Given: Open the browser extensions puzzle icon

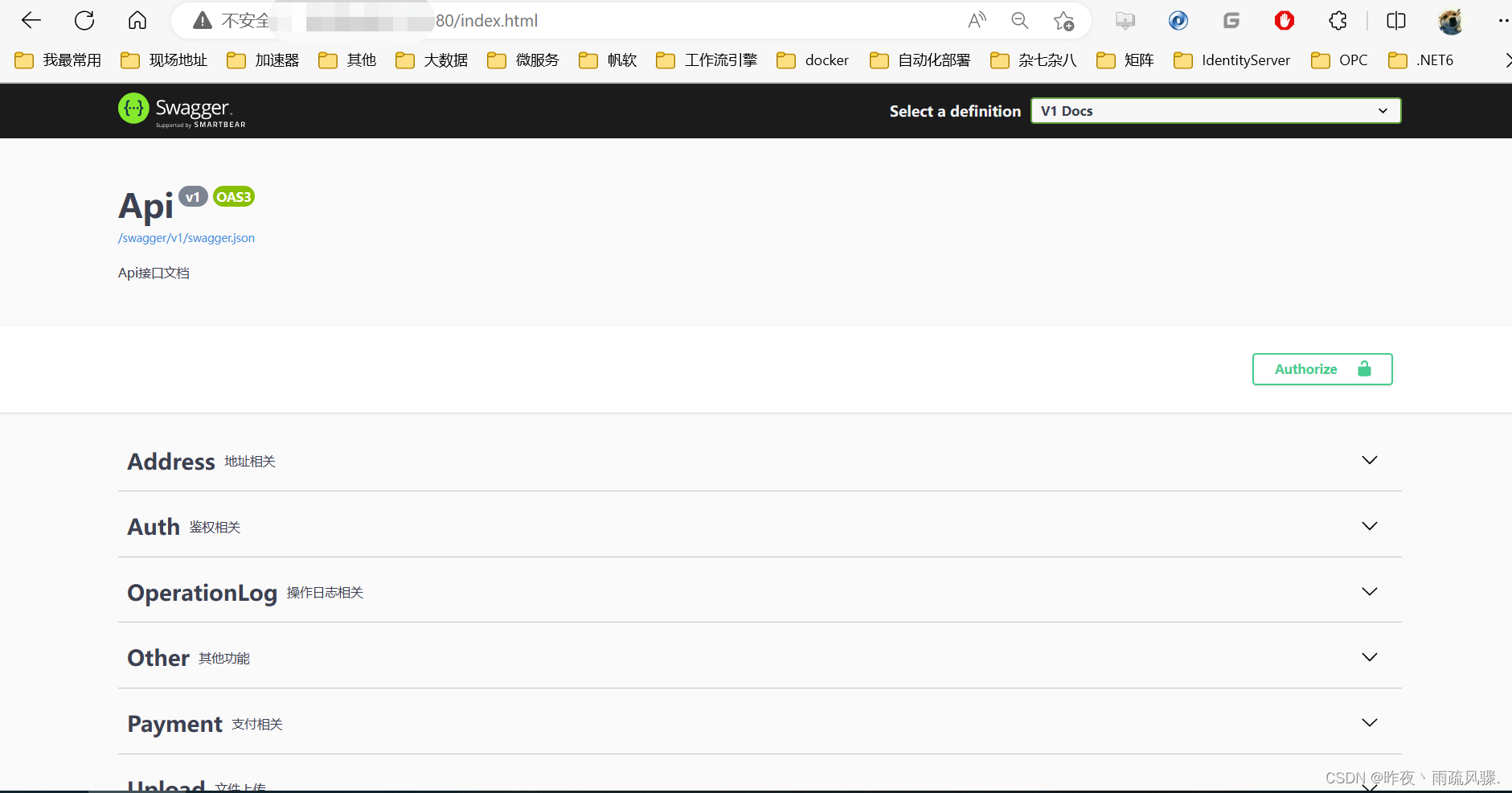Looking at the screenshot, I should (1338, 21).
